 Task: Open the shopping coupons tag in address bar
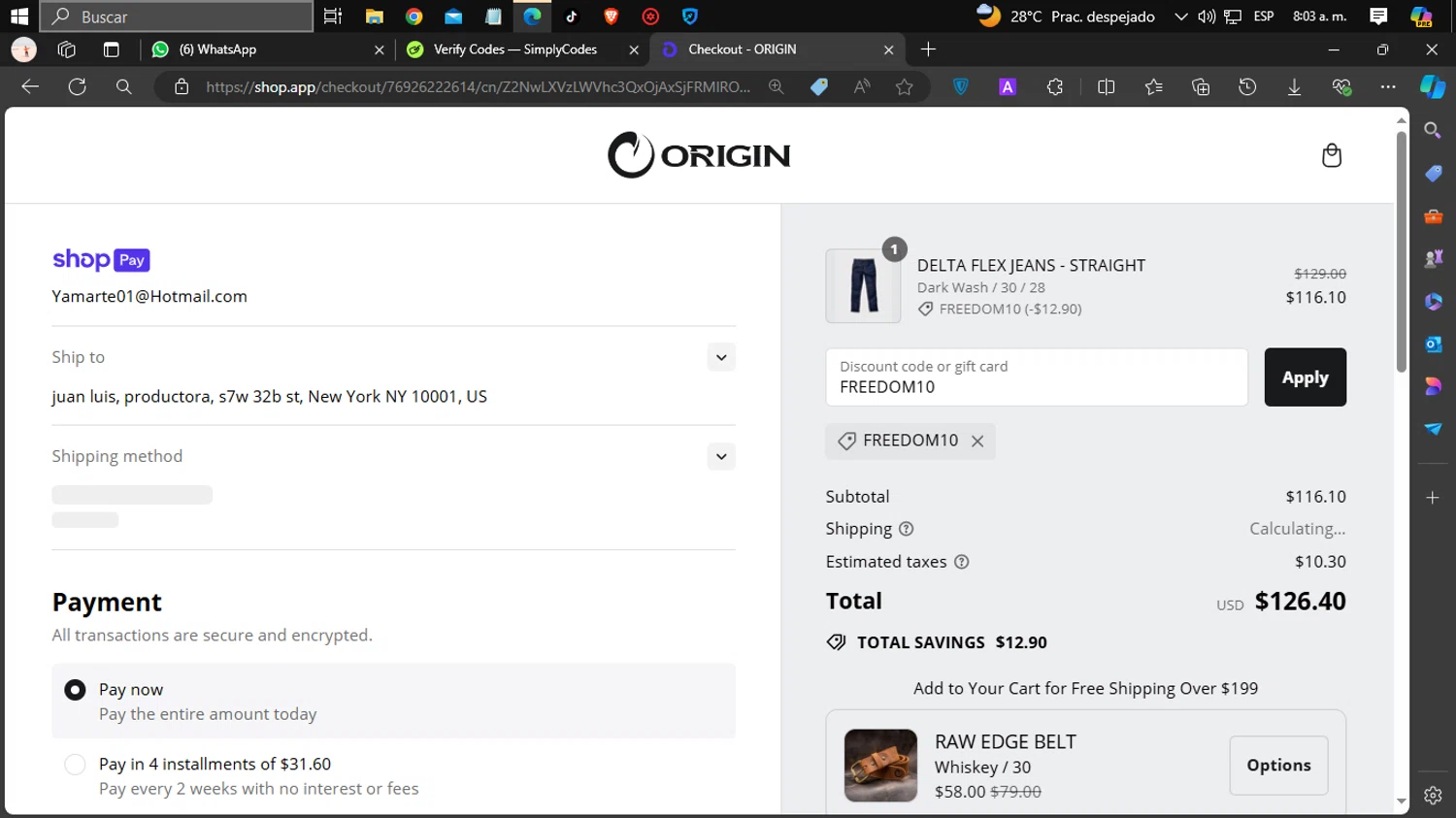coord(819,86)
